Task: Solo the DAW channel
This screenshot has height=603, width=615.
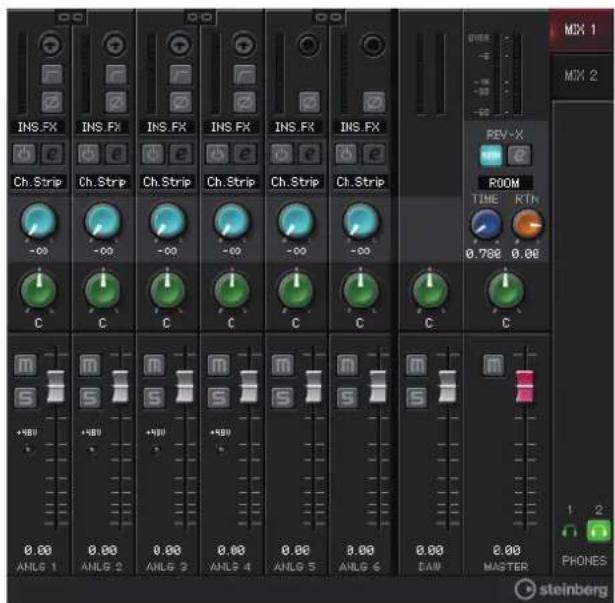Action: coord(416,397)
